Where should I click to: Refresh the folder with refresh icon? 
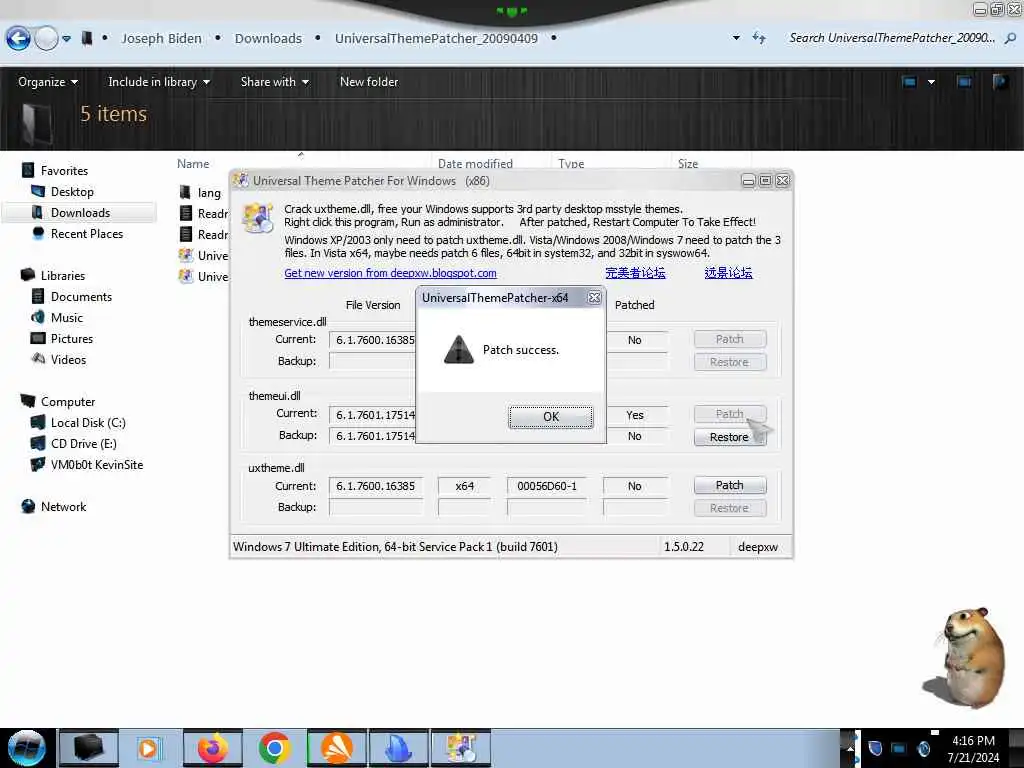click(759, 38)
